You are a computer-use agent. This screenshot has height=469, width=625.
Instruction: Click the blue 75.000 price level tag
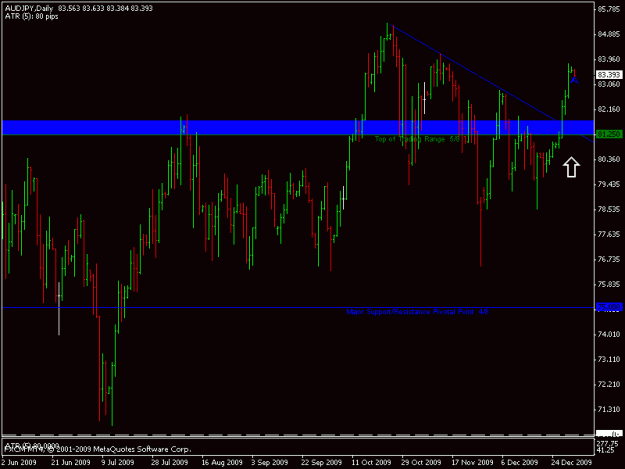point(609,307)
